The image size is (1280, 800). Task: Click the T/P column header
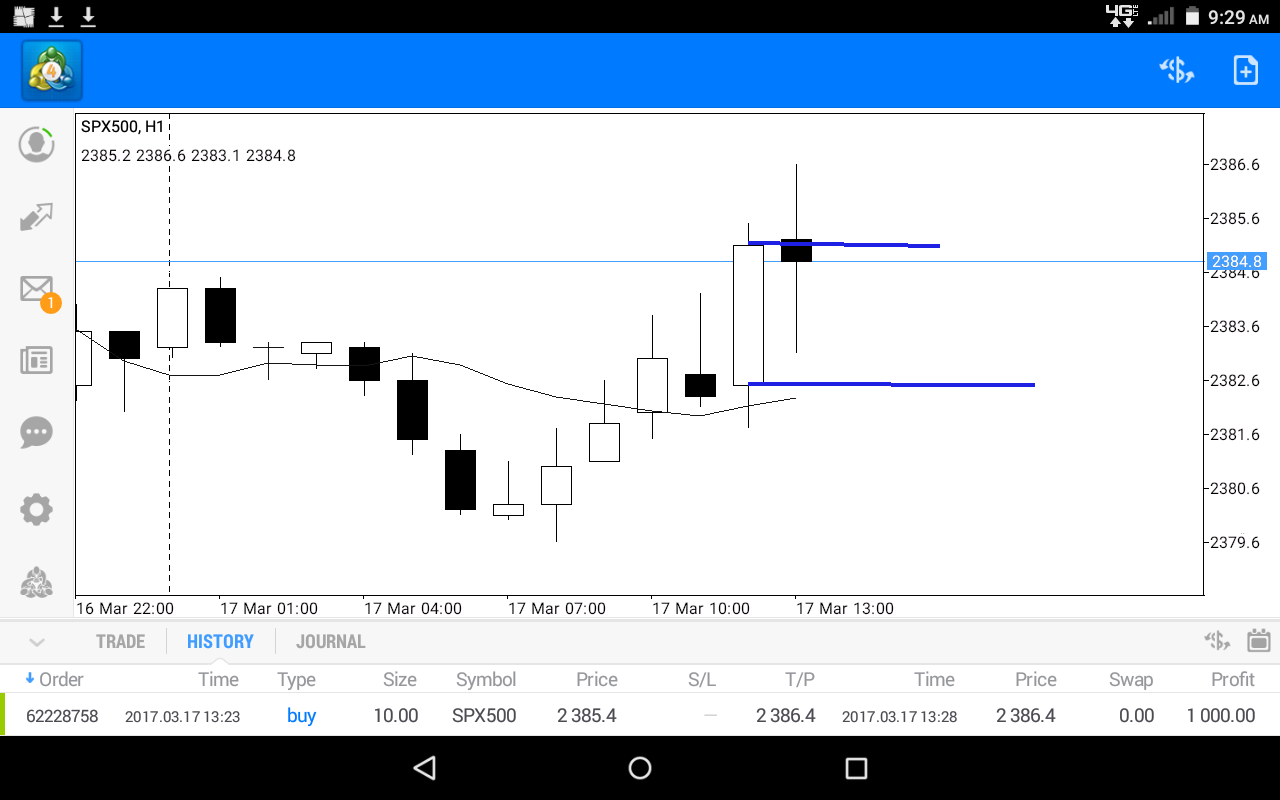pyautogui.click(x=800, y=680)
